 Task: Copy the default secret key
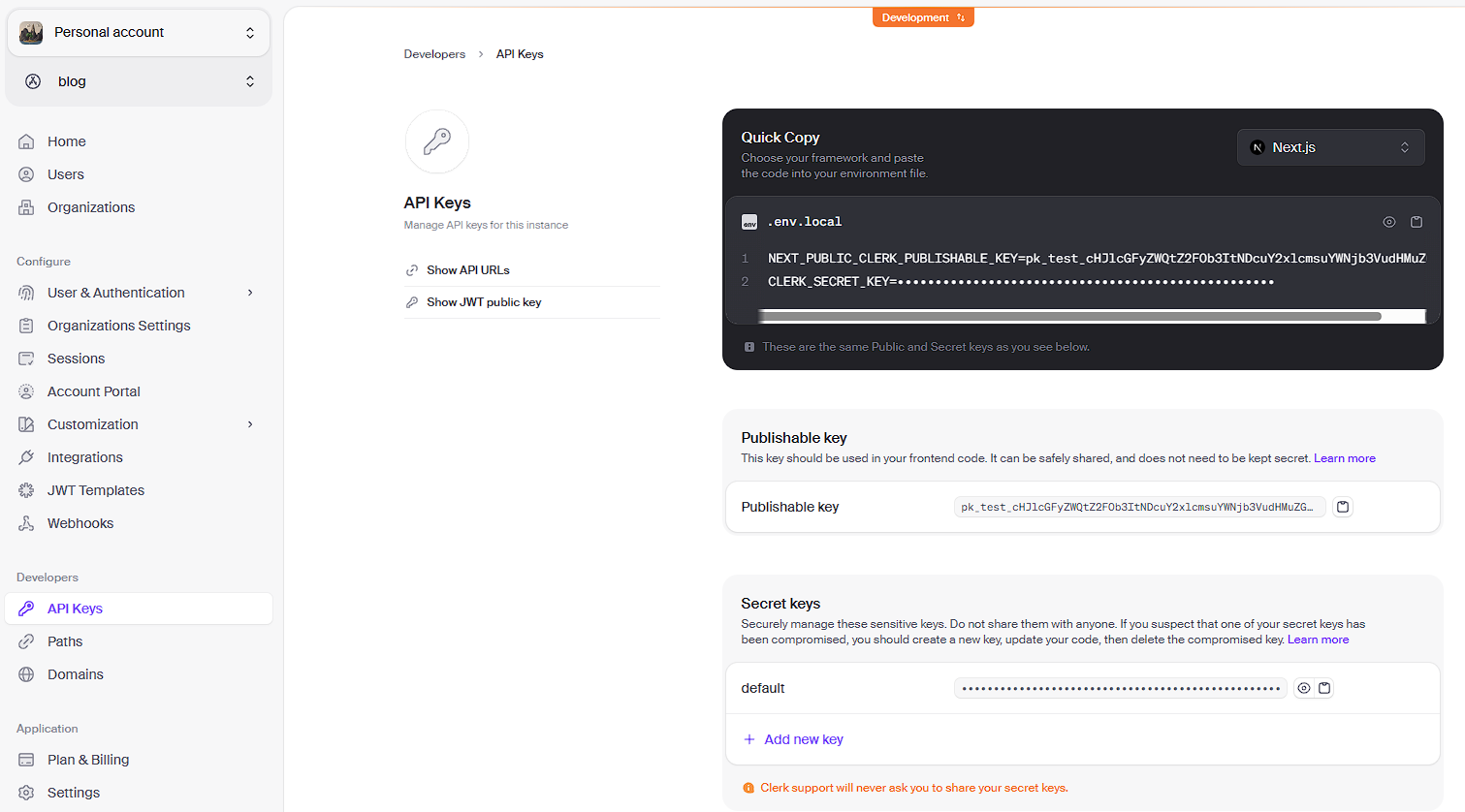click(x=1324, y=688)
